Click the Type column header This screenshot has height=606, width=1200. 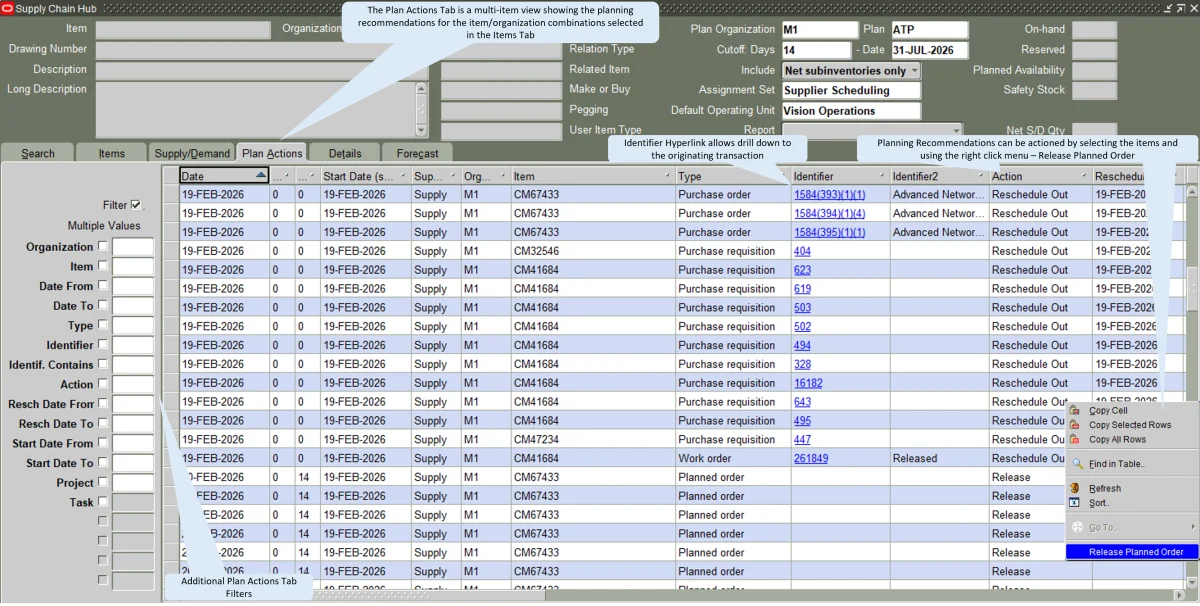(733, 176)
